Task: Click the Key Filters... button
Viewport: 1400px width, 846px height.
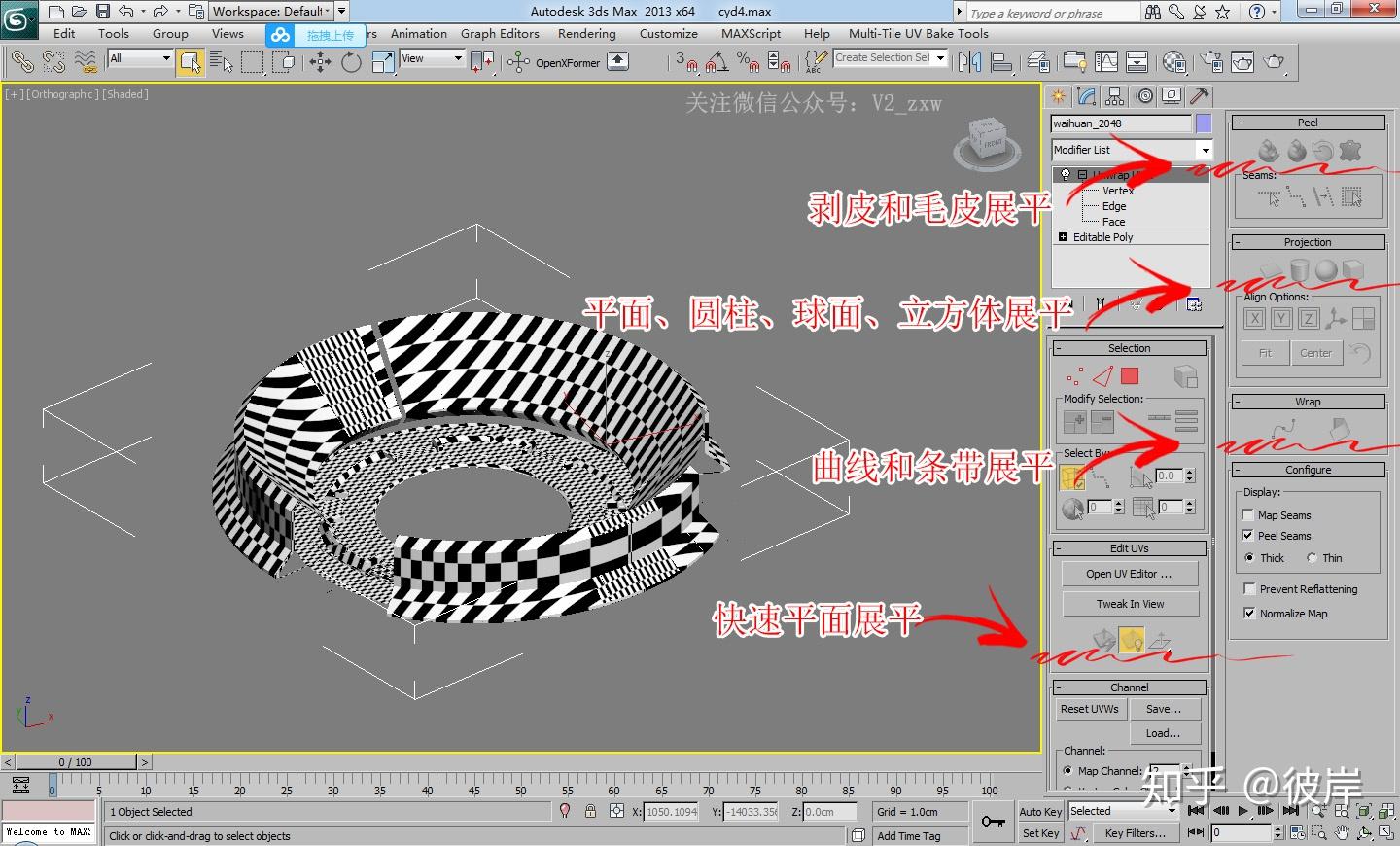Action: pyautogui.click(x=1136, y=833)
